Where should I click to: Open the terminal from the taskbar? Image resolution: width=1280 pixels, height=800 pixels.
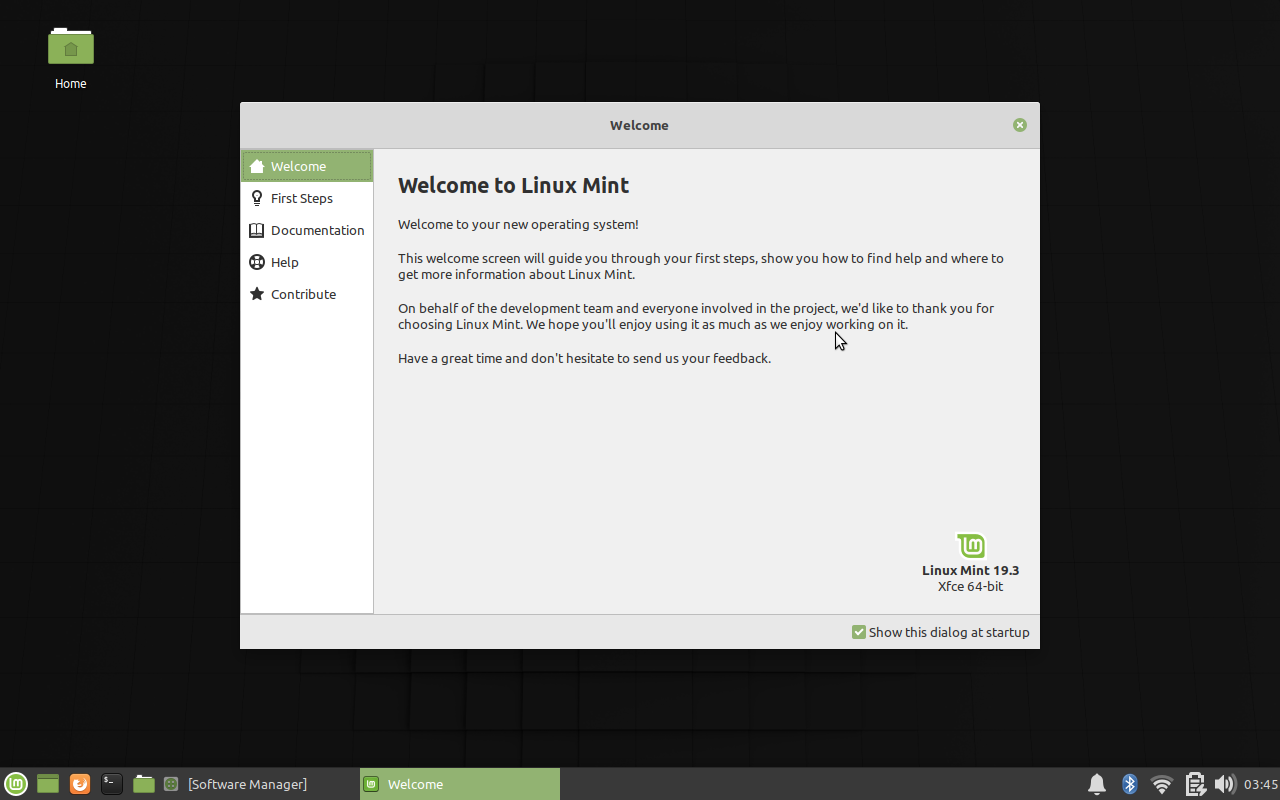click(111, 784)
